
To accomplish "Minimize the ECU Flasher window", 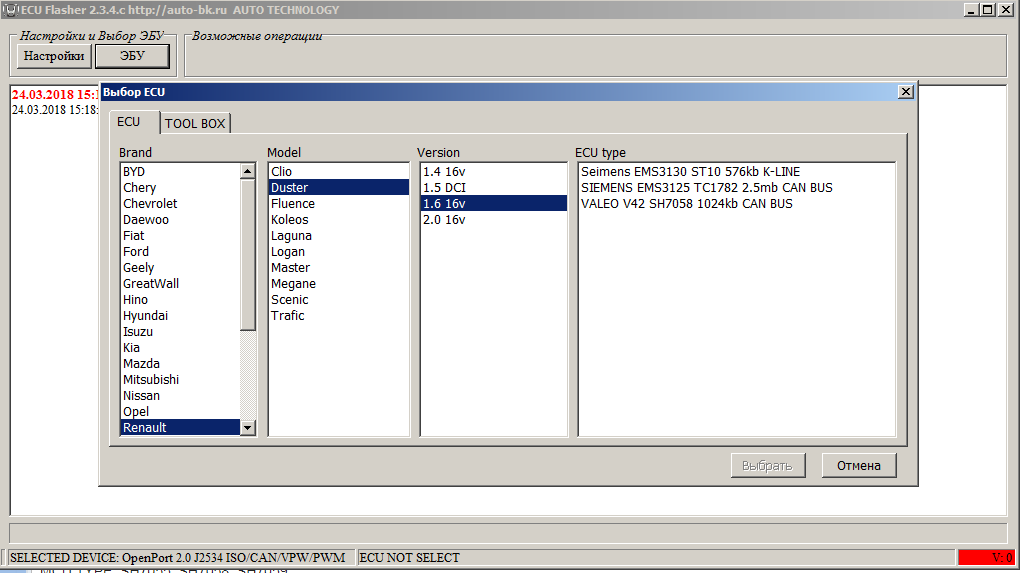I will (x=971, y=10).
